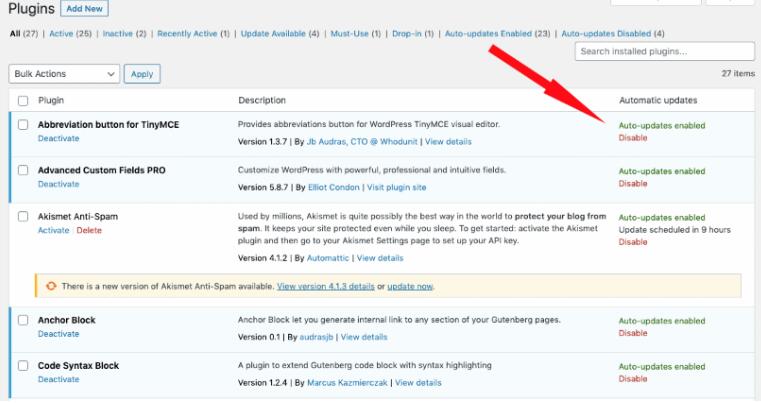Open audrasjb author link
Screen dimensions: 761x403
[x=316, y=337]
